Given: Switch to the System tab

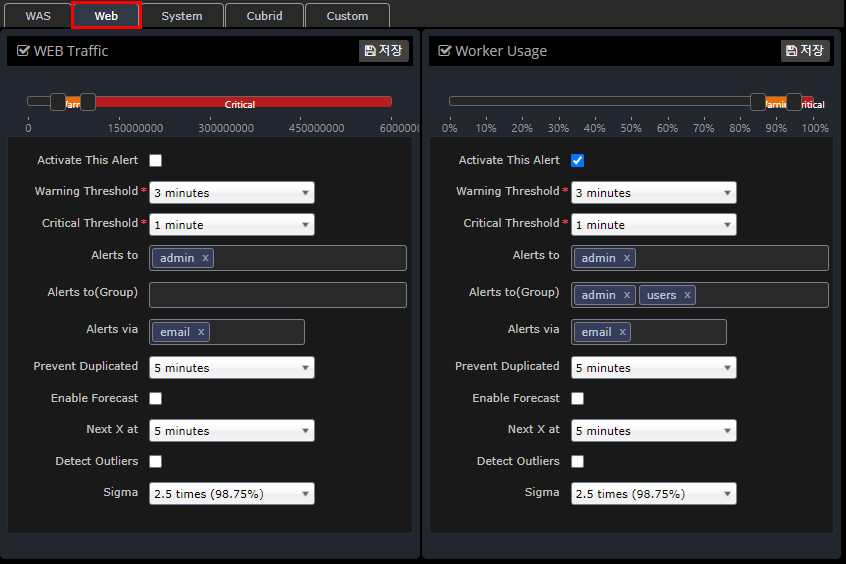Looking at the screenshot, I should 181,16.
